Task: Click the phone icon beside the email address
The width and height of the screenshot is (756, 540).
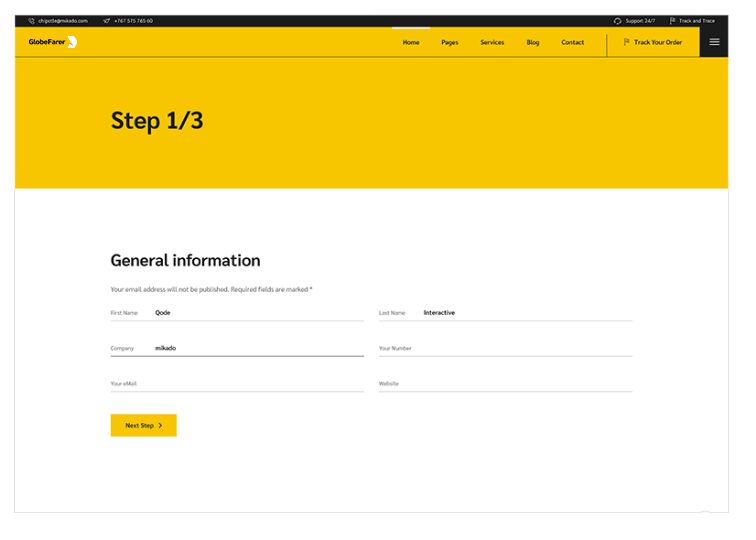Action: (31, 20)
